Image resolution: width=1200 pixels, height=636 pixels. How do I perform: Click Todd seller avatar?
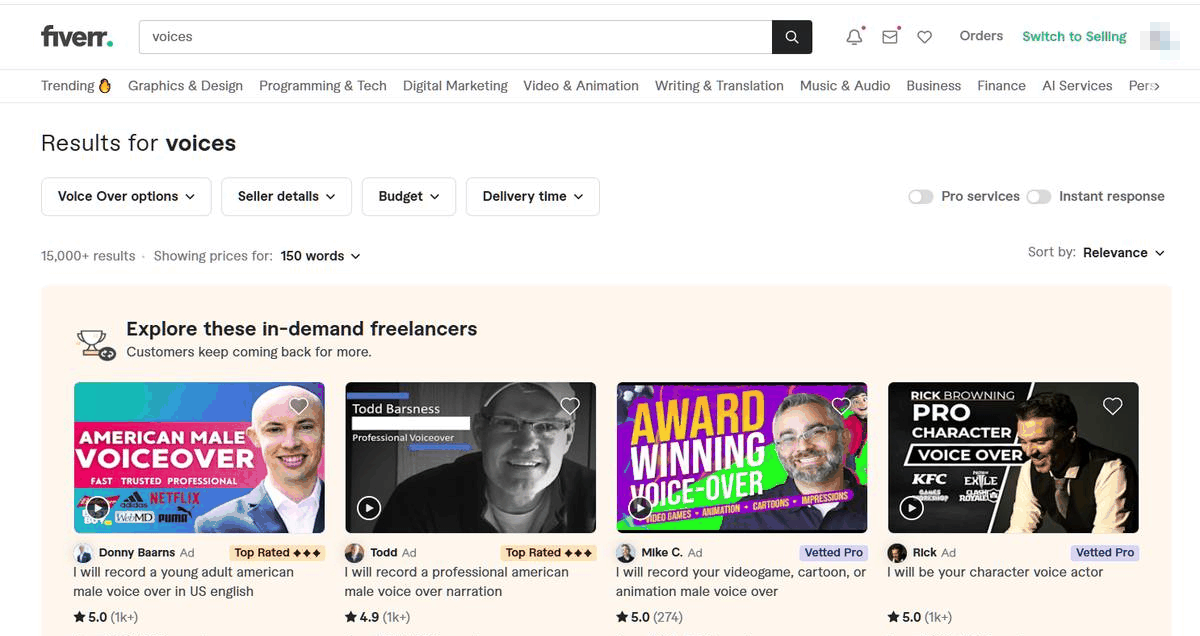coord(355,553)
